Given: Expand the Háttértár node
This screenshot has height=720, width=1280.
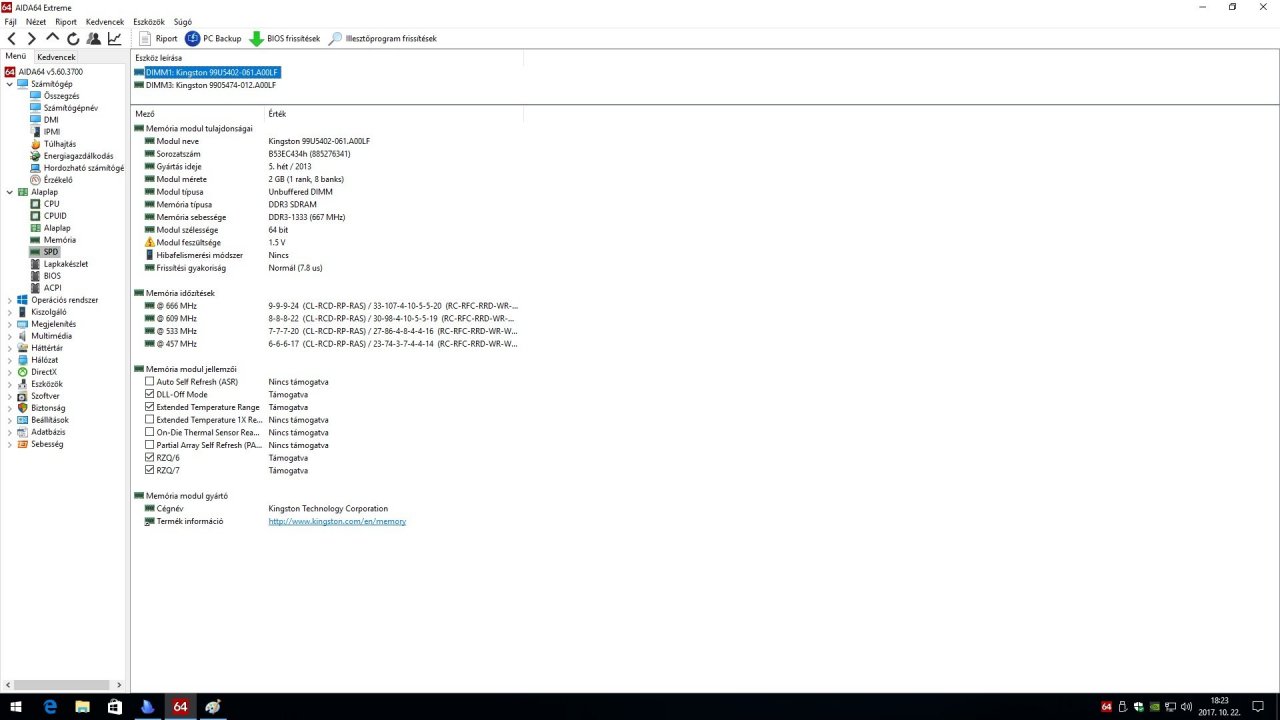Looking at the screenshot, I should coord(10,348).
